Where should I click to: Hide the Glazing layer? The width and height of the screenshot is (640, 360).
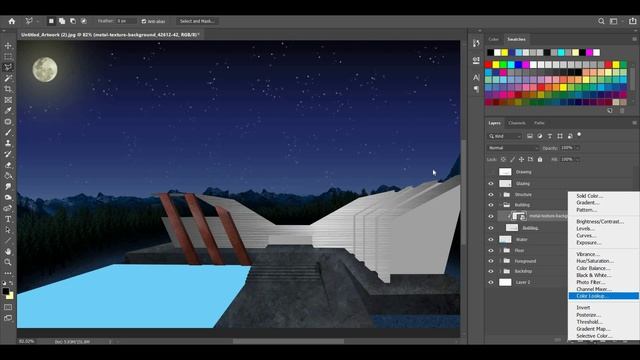[x=491, y=184]
